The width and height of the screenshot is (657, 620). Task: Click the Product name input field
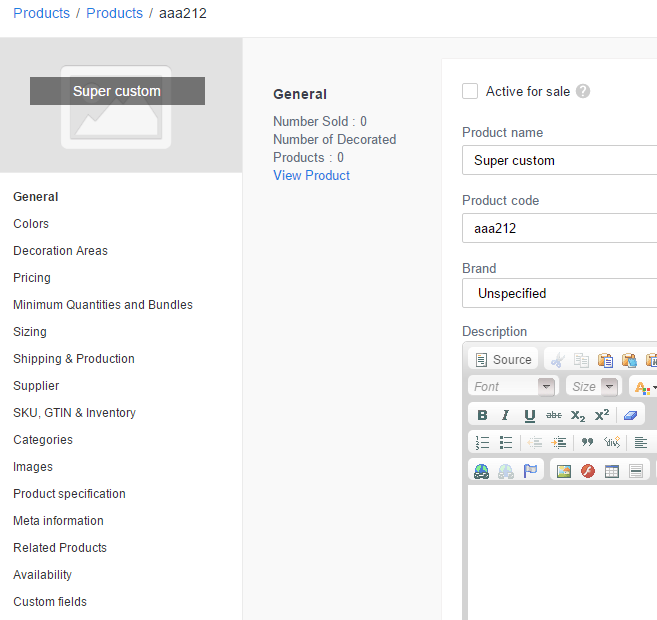click(559, 160)
